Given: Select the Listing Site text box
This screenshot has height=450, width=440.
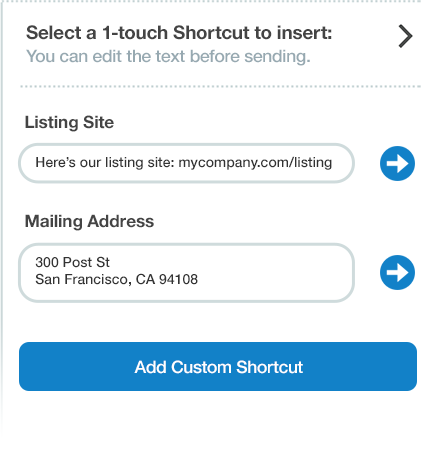Looking at the screenshot, I should tap(186, 163).
